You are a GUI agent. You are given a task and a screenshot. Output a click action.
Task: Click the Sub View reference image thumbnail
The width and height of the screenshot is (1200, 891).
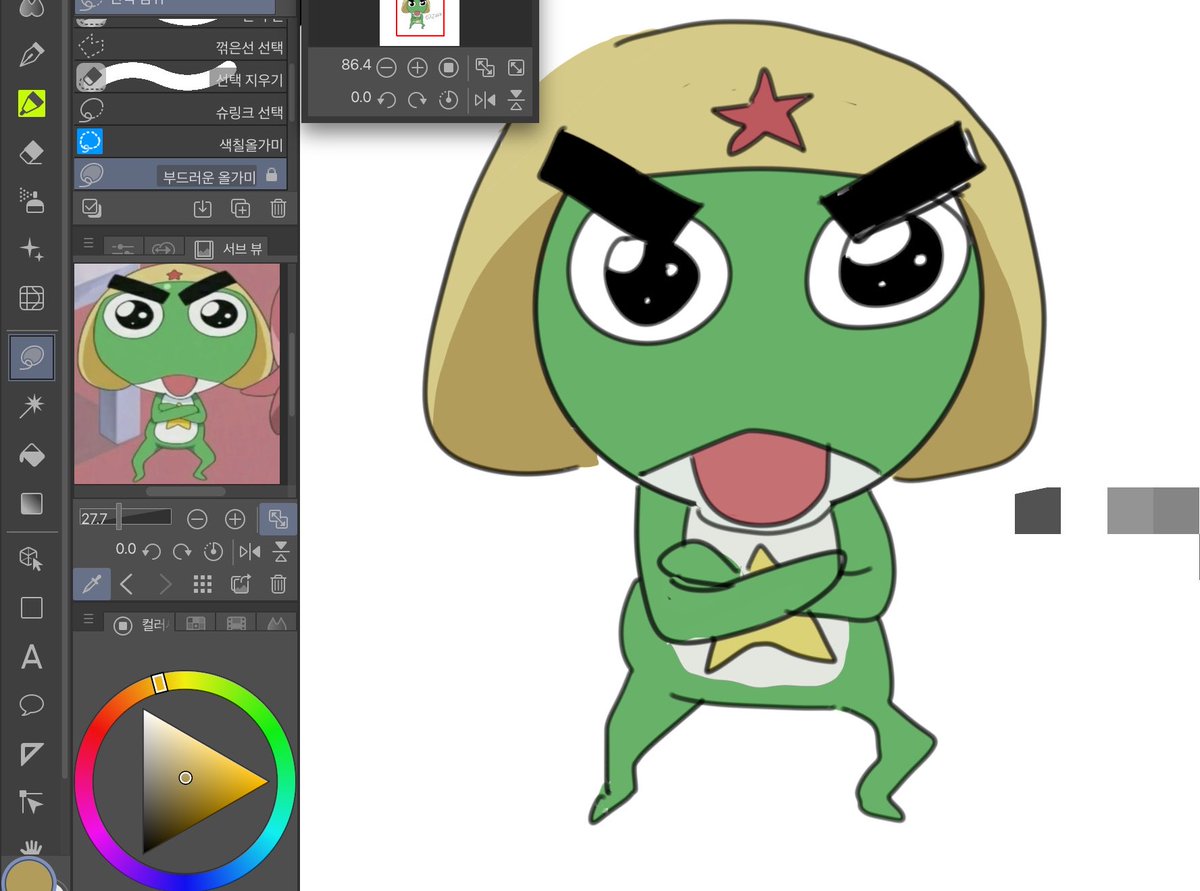coord(177,374)
